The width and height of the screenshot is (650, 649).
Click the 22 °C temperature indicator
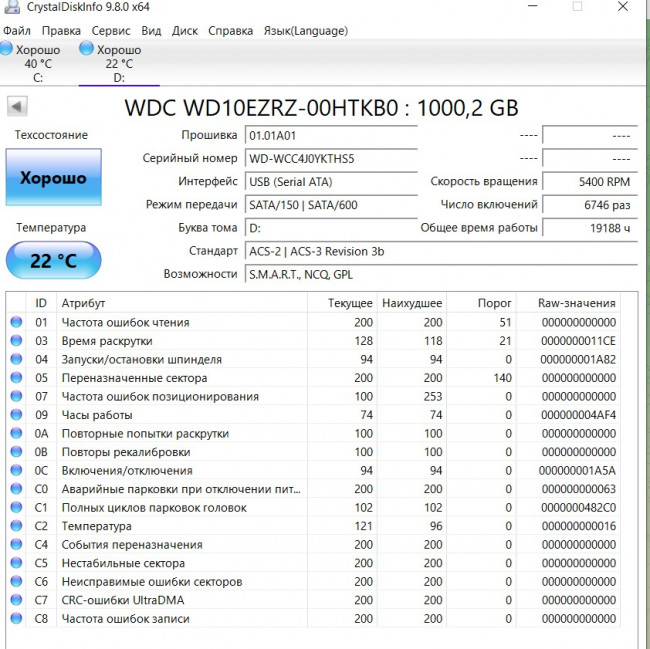(x=53, y=260)
